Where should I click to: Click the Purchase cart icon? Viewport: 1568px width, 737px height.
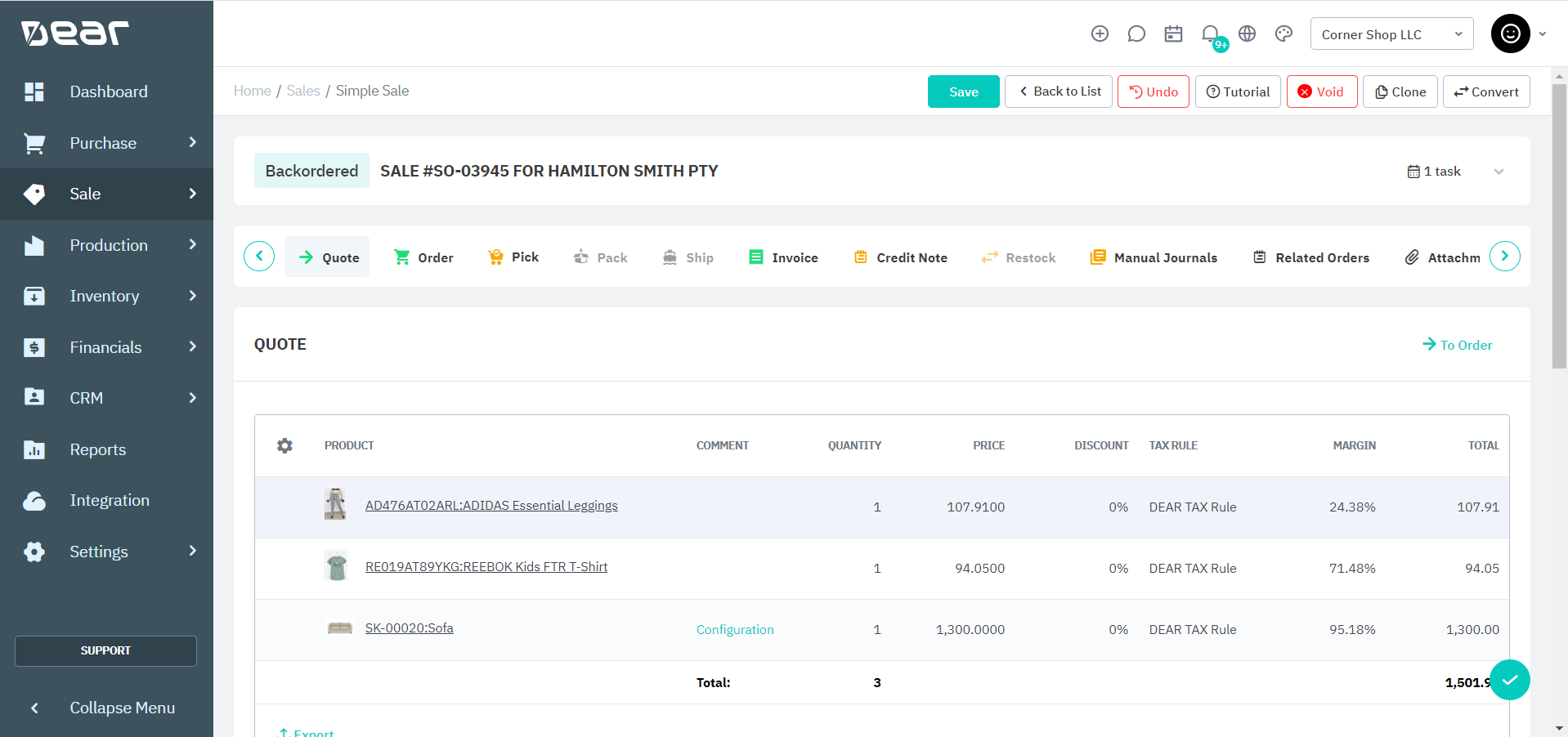tap(34, 143)
